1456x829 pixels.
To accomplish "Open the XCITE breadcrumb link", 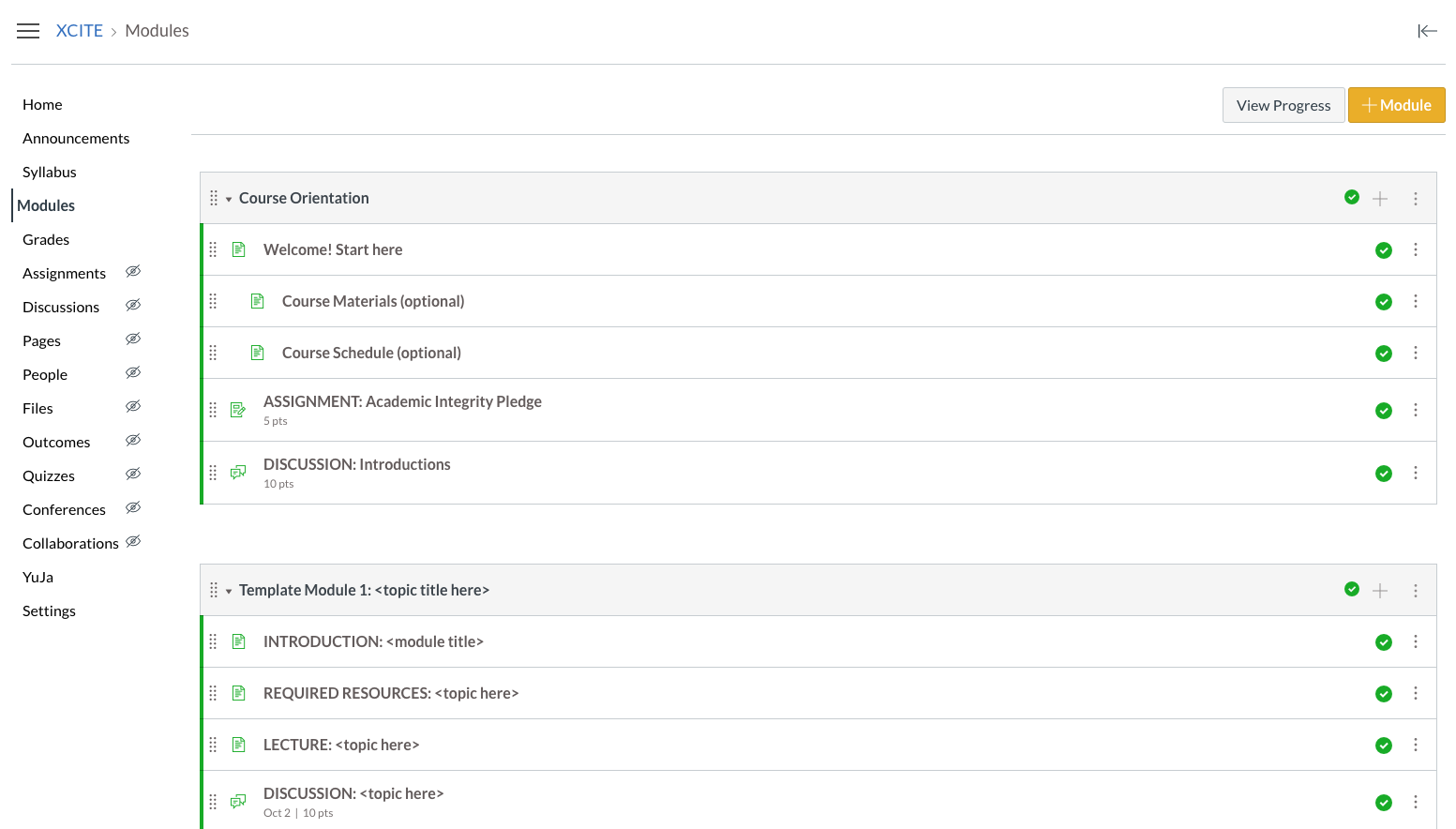I will tap(80, 31).
